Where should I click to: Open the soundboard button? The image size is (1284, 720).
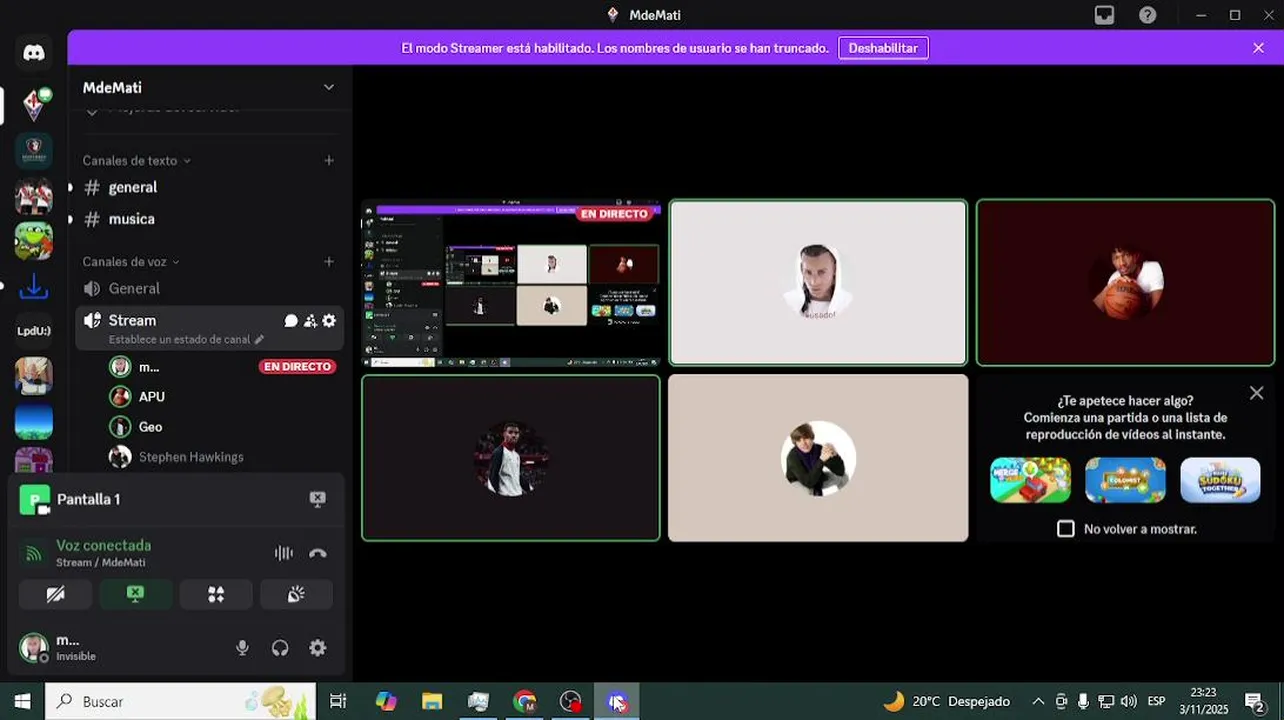296,594
